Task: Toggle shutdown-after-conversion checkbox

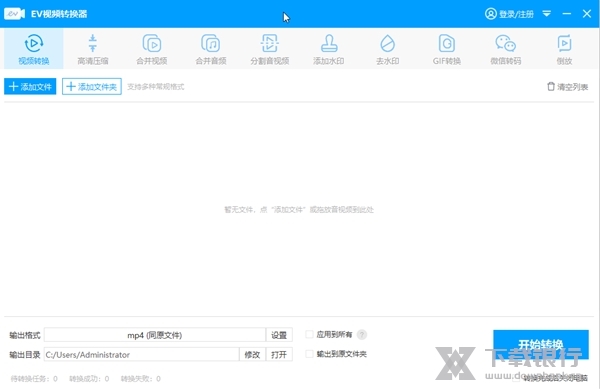Action: pos(516,378)
